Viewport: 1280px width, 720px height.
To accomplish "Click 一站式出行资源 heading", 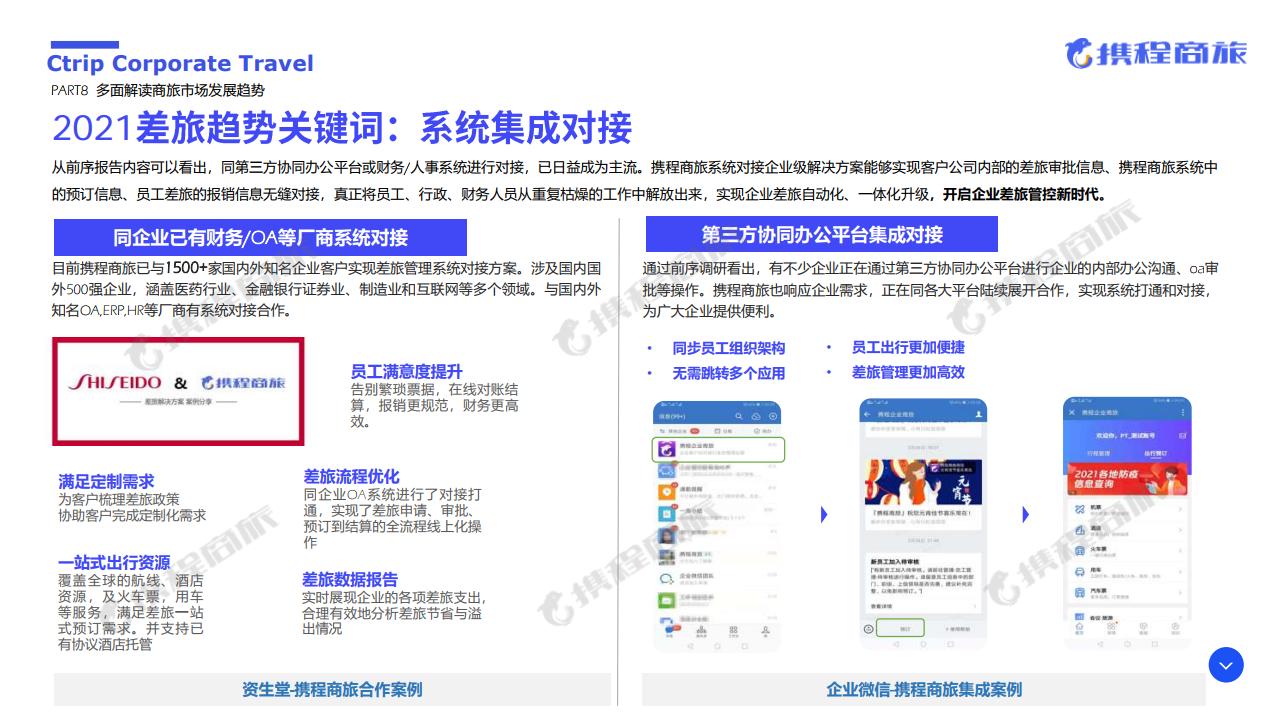I will coord(114,562).
